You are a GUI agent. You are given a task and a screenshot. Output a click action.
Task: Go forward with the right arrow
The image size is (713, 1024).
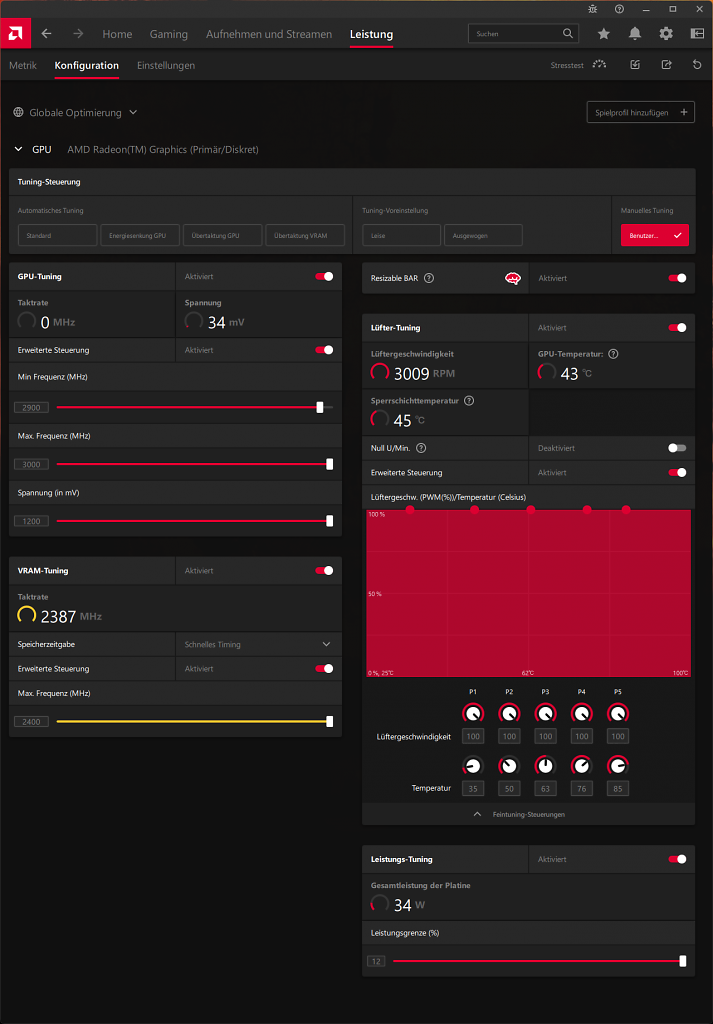(78, 34)
